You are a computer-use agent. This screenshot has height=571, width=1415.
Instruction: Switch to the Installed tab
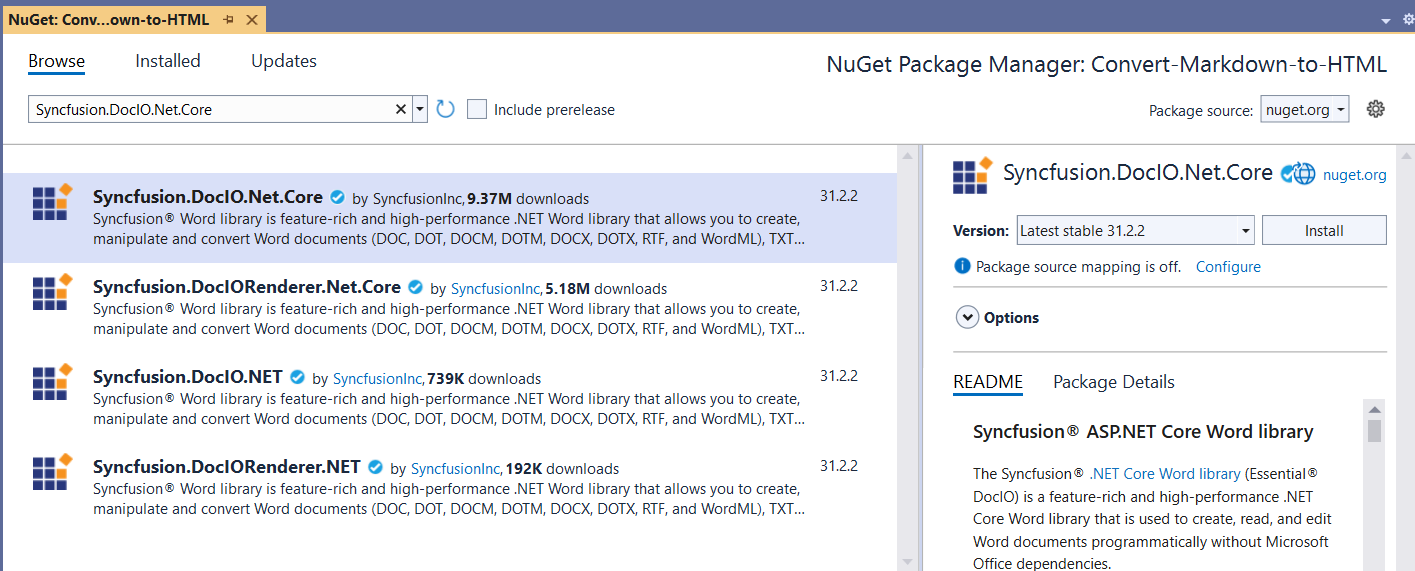(x=168, y=61)
